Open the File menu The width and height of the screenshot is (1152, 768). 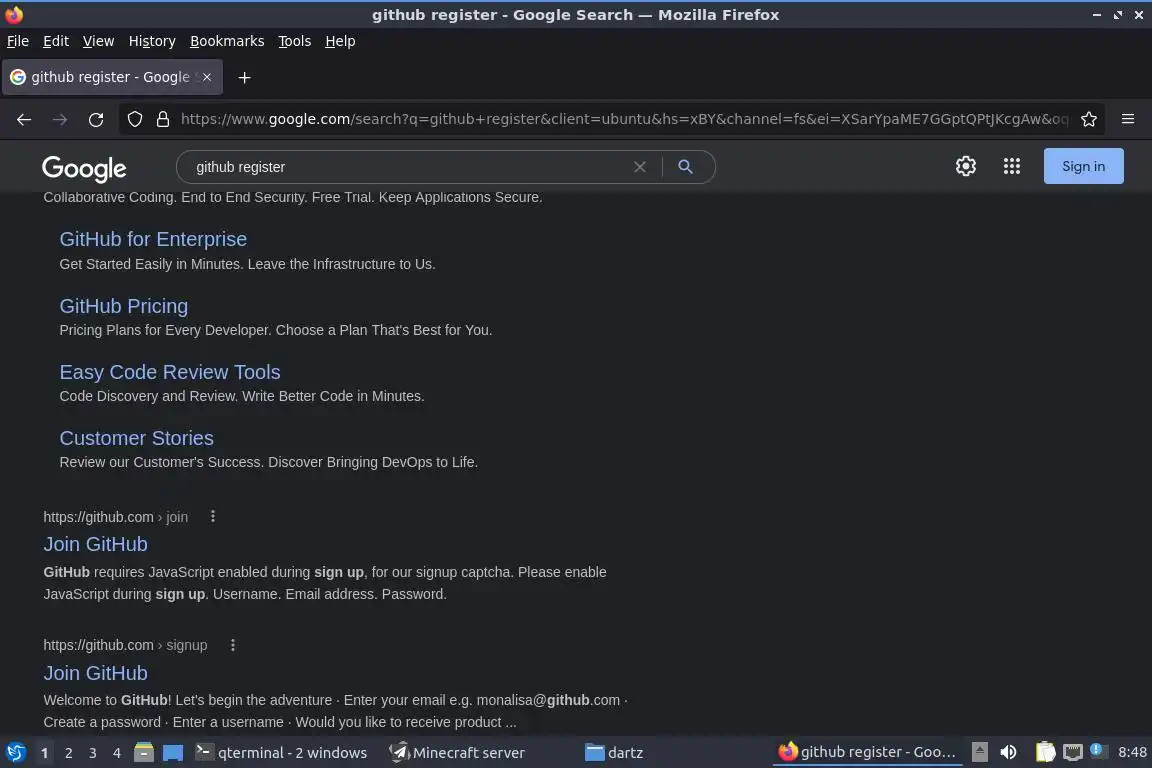pyautogui.click(x=18, y=41)
